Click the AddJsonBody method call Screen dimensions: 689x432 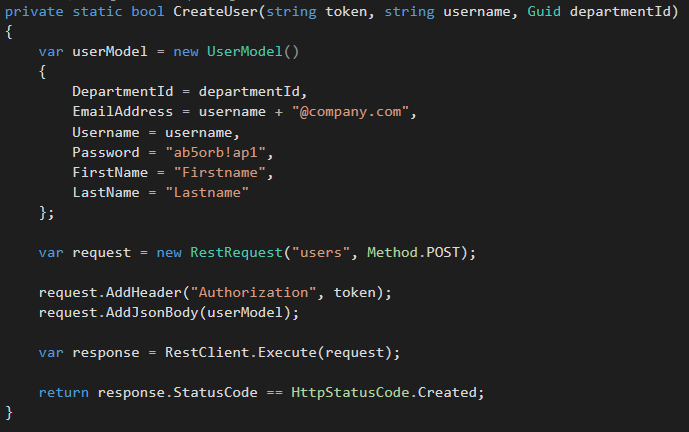(x=152, y=312)
